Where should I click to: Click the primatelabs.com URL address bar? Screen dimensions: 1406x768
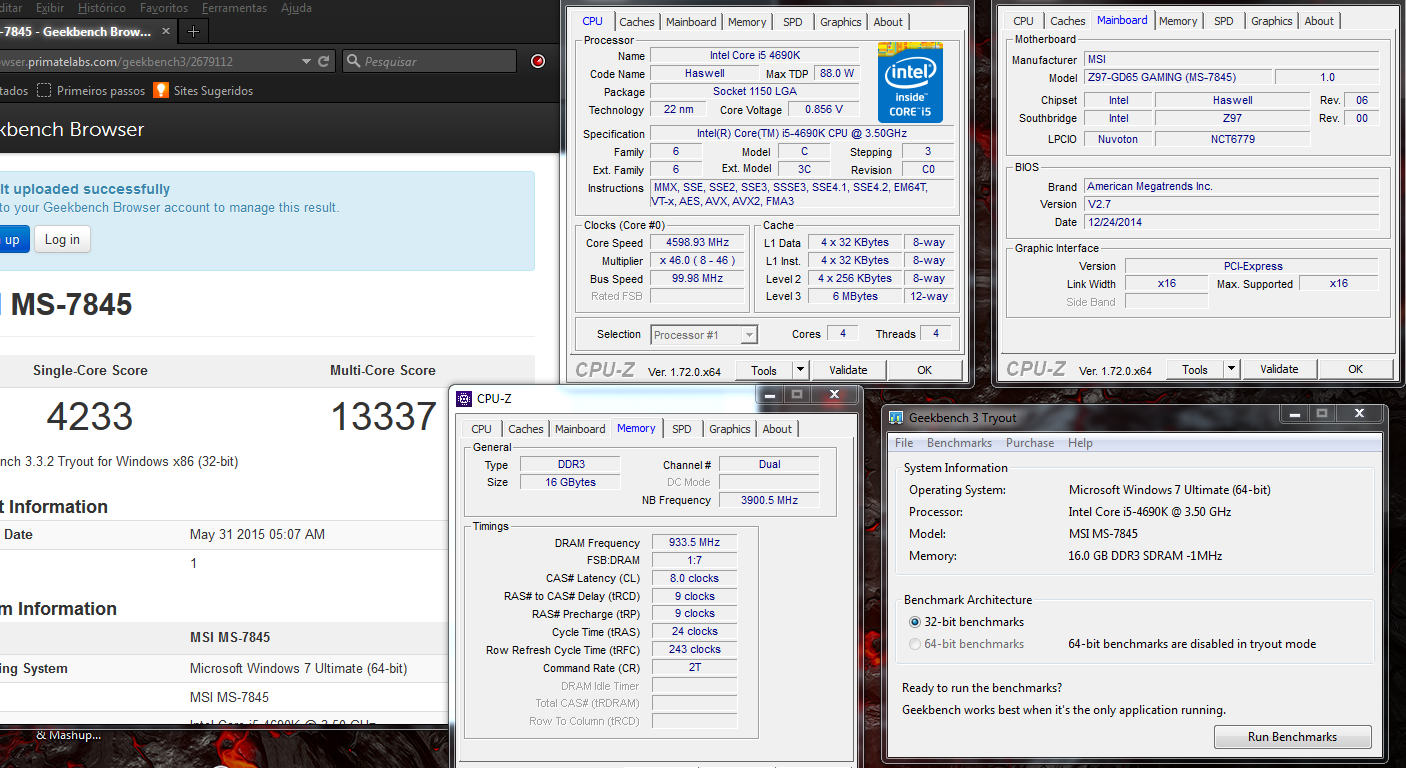[x=148, y=62]
